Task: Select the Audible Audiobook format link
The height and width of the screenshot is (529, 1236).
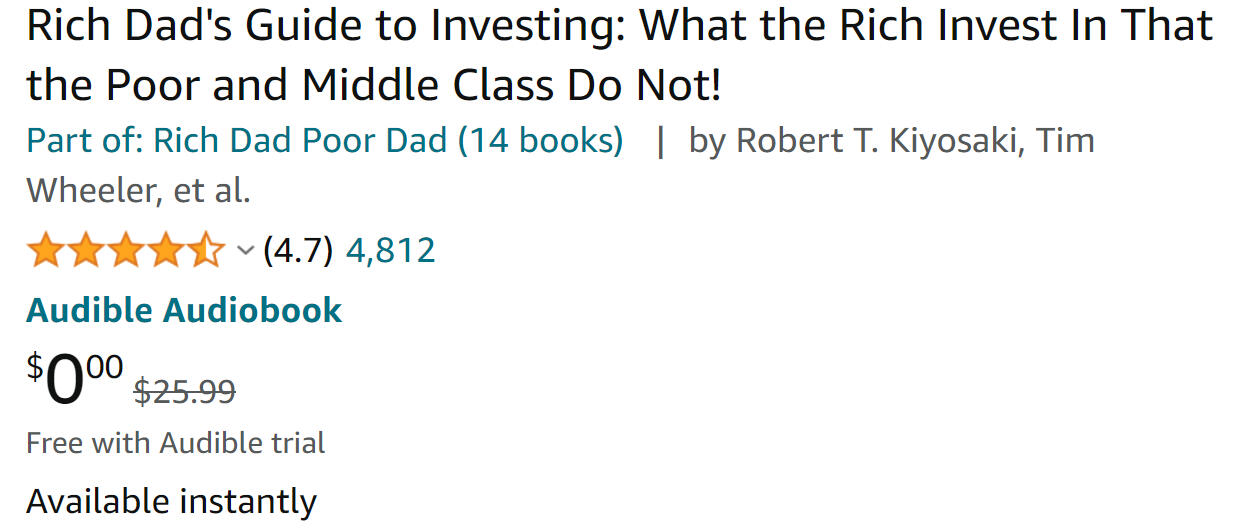Action: 184,310
